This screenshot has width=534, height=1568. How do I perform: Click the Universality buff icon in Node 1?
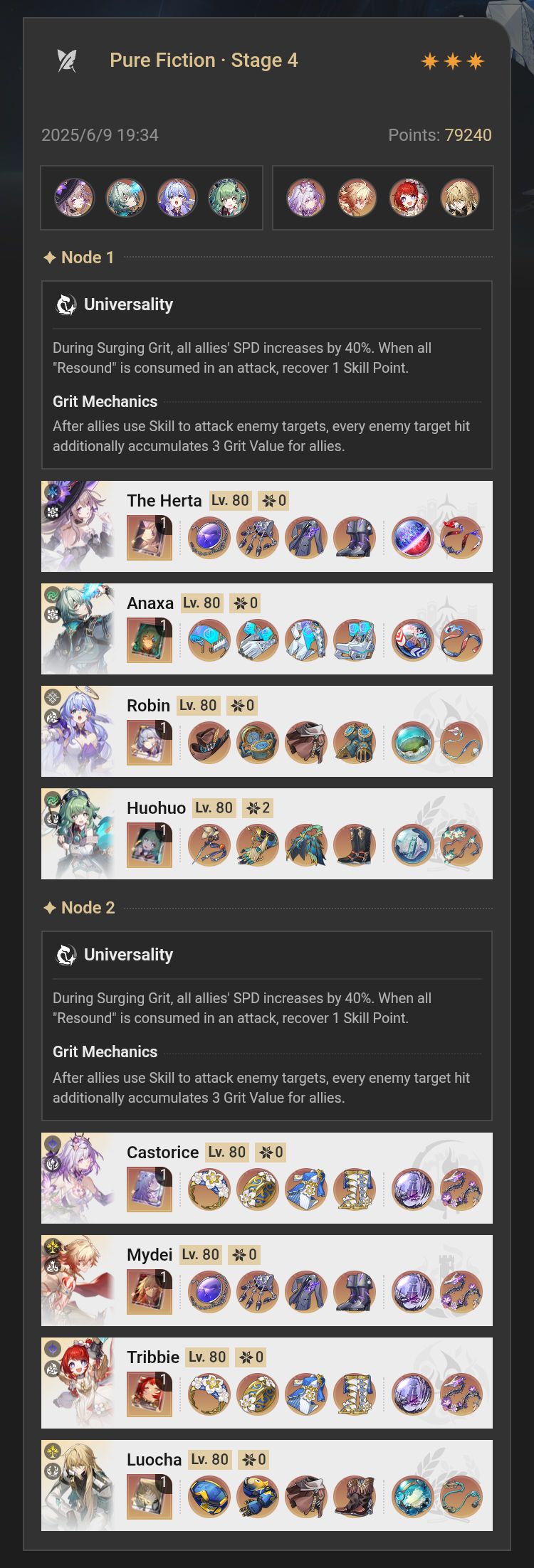pyautogui.click(x=66, y=304)
